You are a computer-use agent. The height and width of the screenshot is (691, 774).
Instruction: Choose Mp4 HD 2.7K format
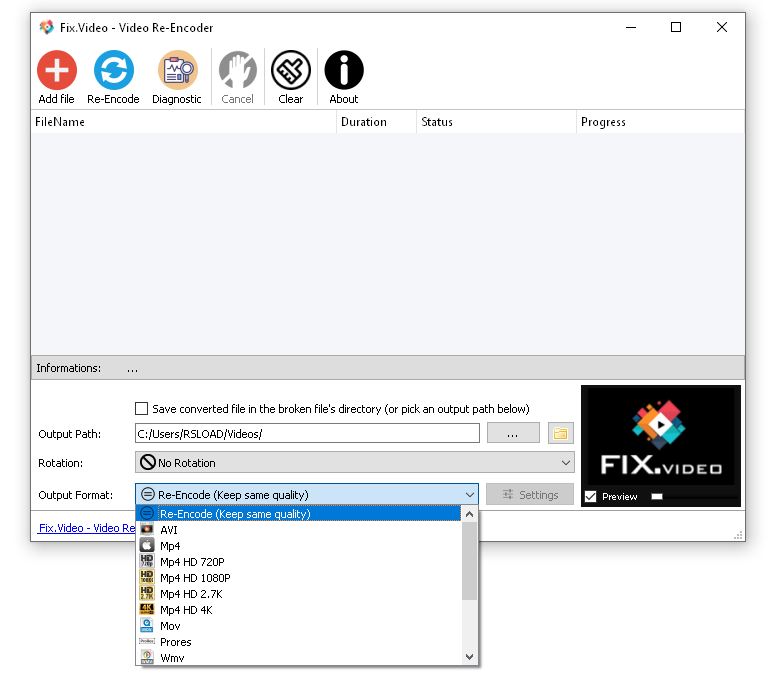pyautogui.click(x=299, y=593)
